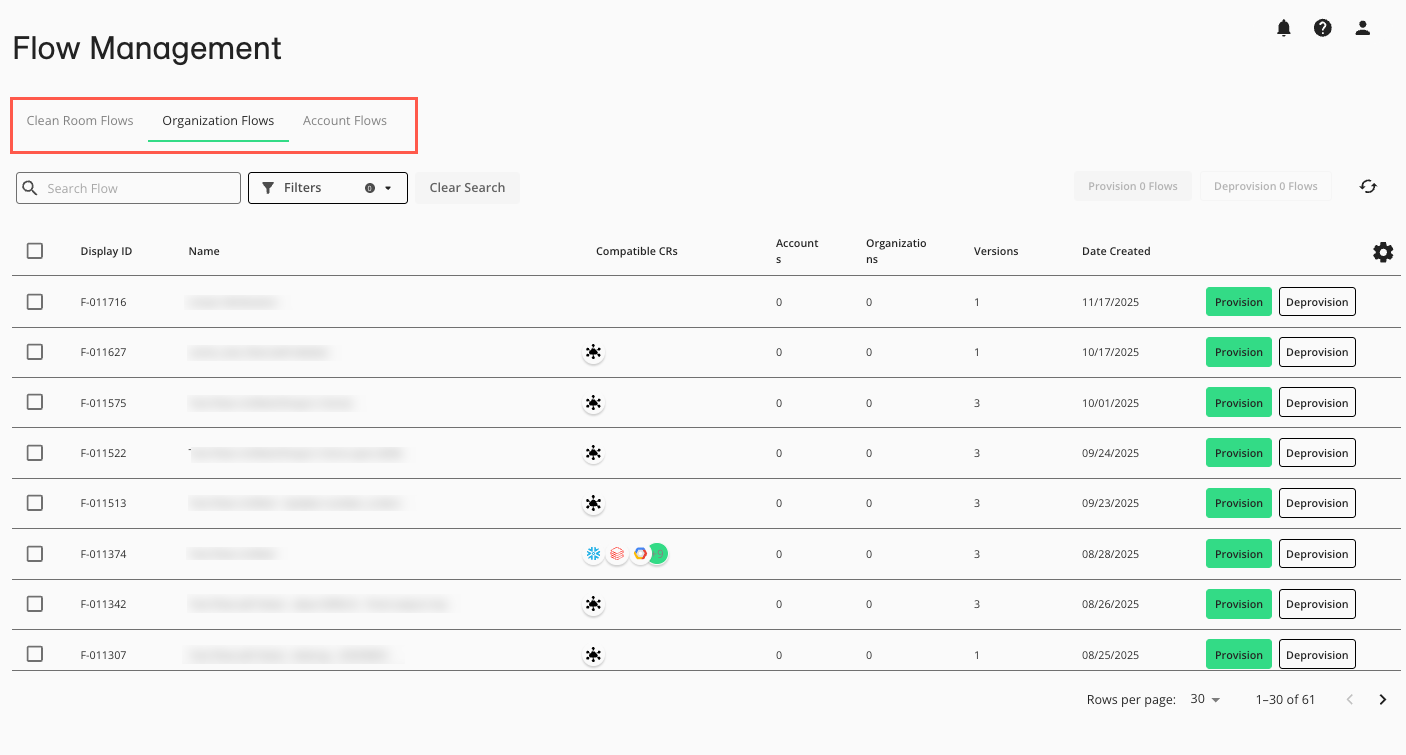1406x755 pixels.
Task: Open the notifications bell
Action: [x=1284, y=28]
